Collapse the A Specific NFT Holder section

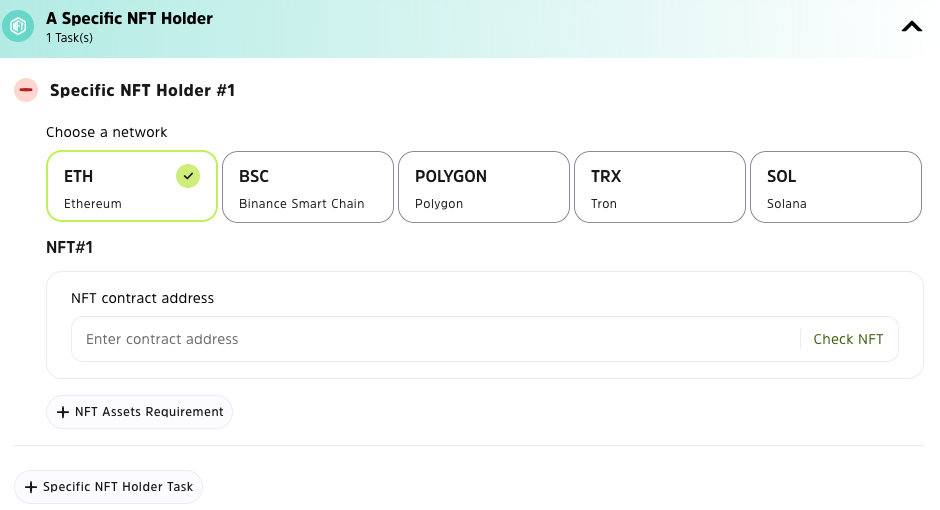point(911,28)
